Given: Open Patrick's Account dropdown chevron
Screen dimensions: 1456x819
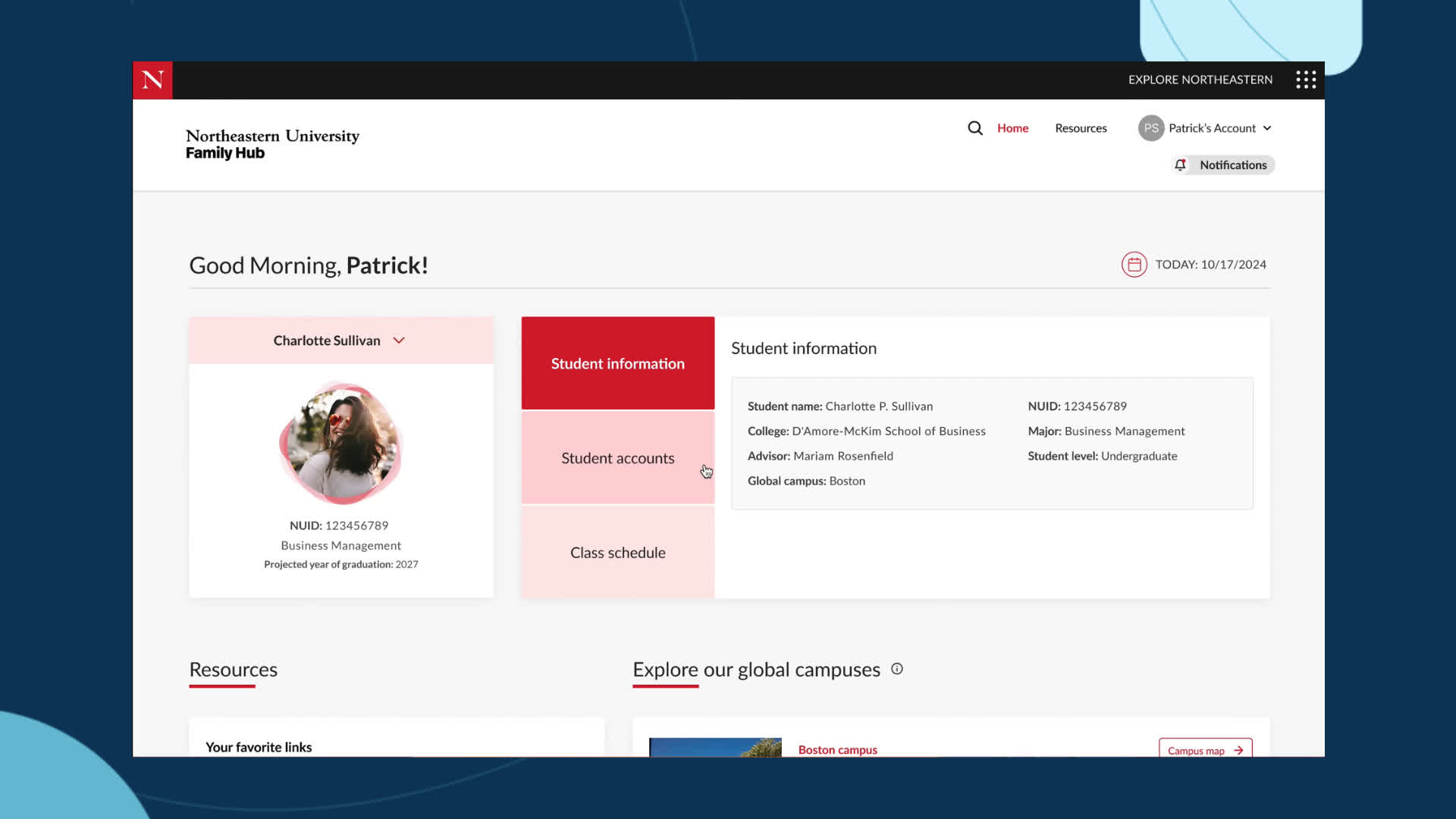Looking at the screenshot, I should pyautogui.click(x=1267, y=128).
